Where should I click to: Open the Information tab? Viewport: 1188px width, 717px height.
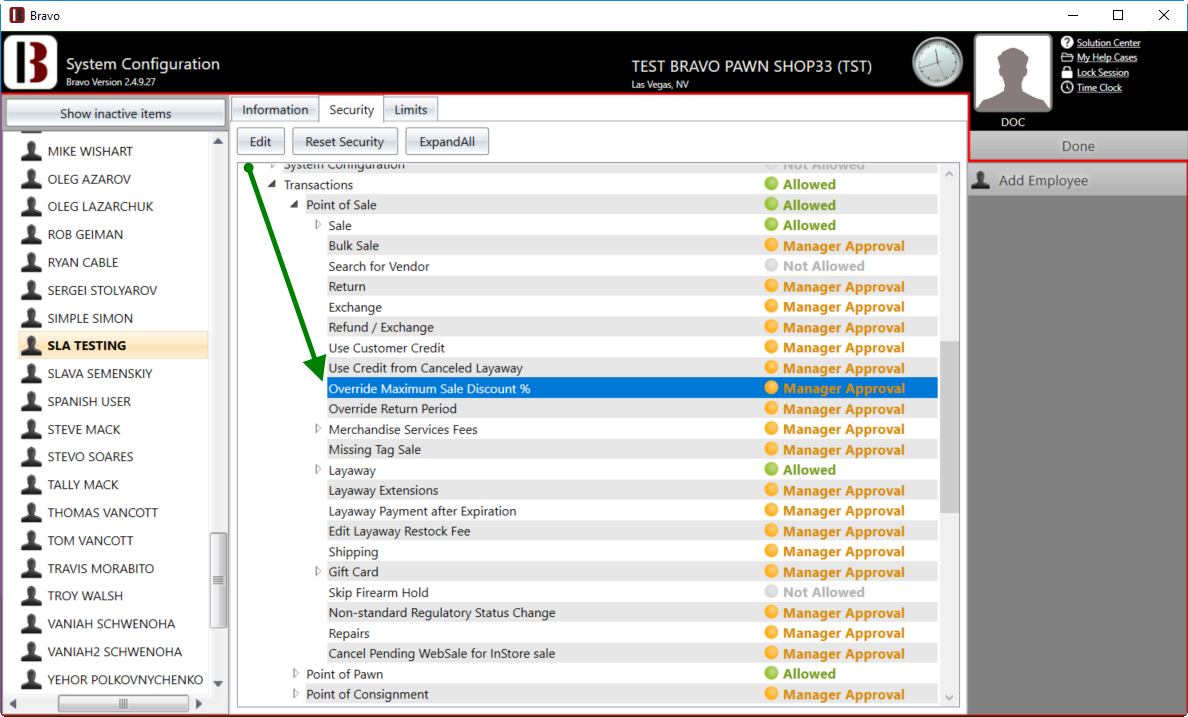point(275,110)
